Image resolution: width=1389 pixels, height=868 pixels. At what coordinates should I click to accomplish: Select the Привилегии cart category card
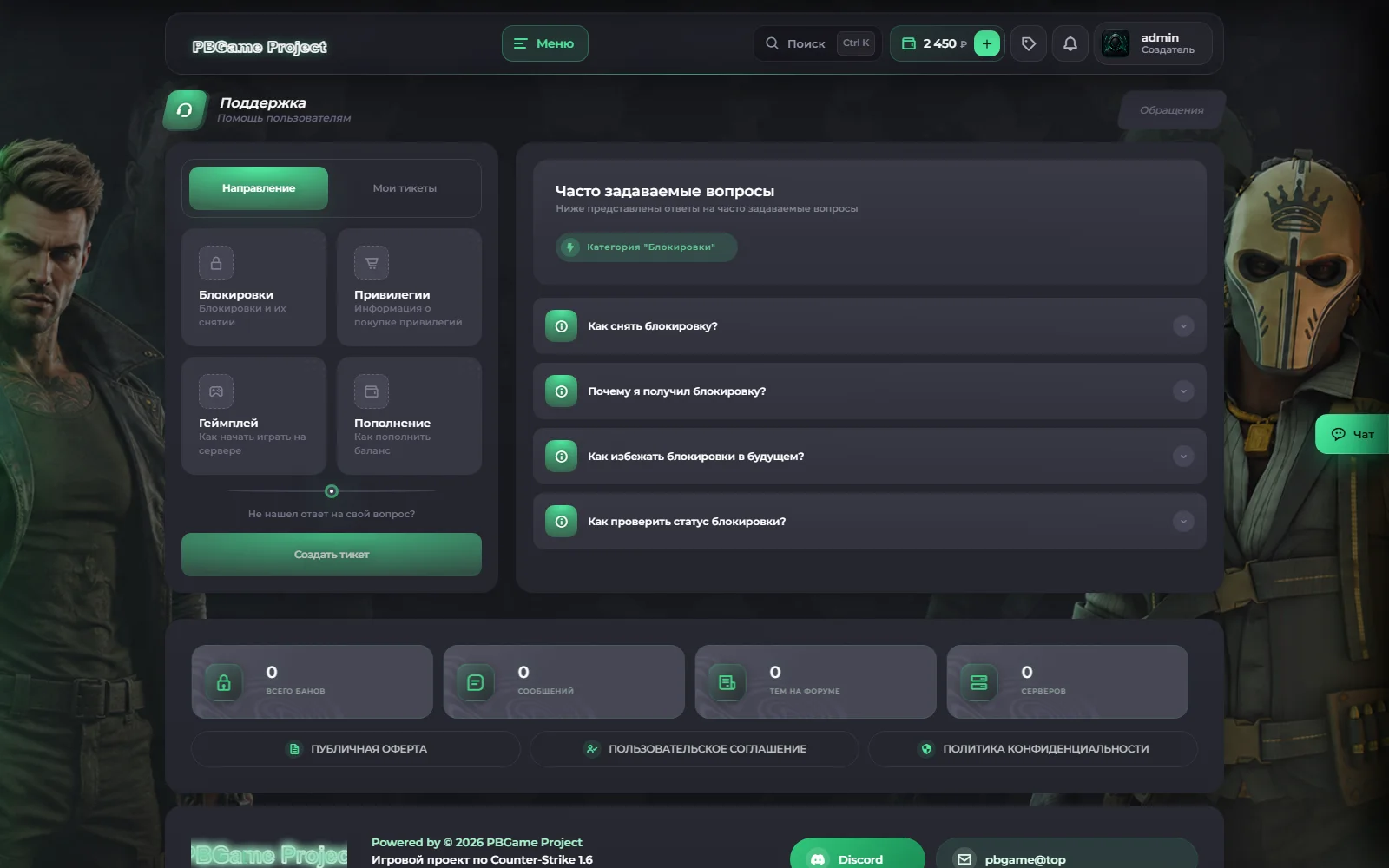point(409,287)
